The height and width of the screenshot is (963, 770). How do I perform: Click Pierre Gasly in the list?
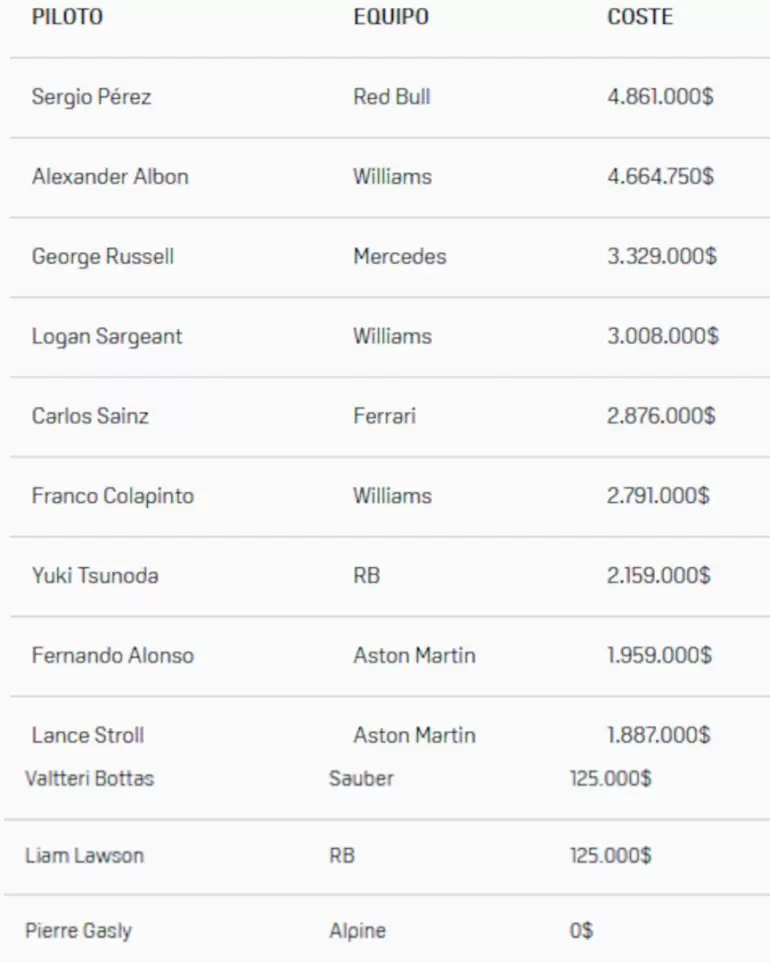(78, 931)
